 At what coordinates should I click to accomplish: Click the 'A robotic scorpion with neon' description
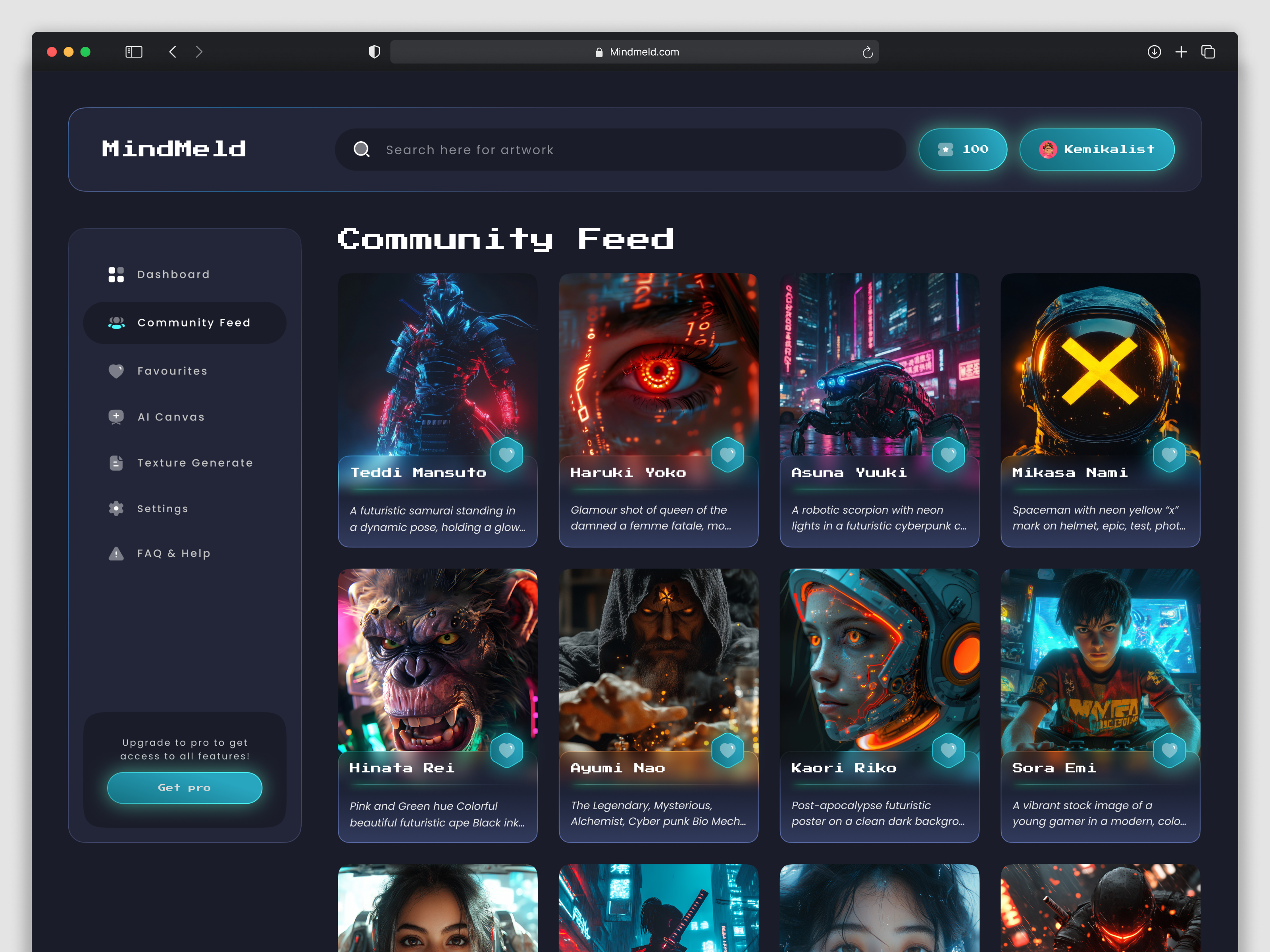tap(879, 518)
